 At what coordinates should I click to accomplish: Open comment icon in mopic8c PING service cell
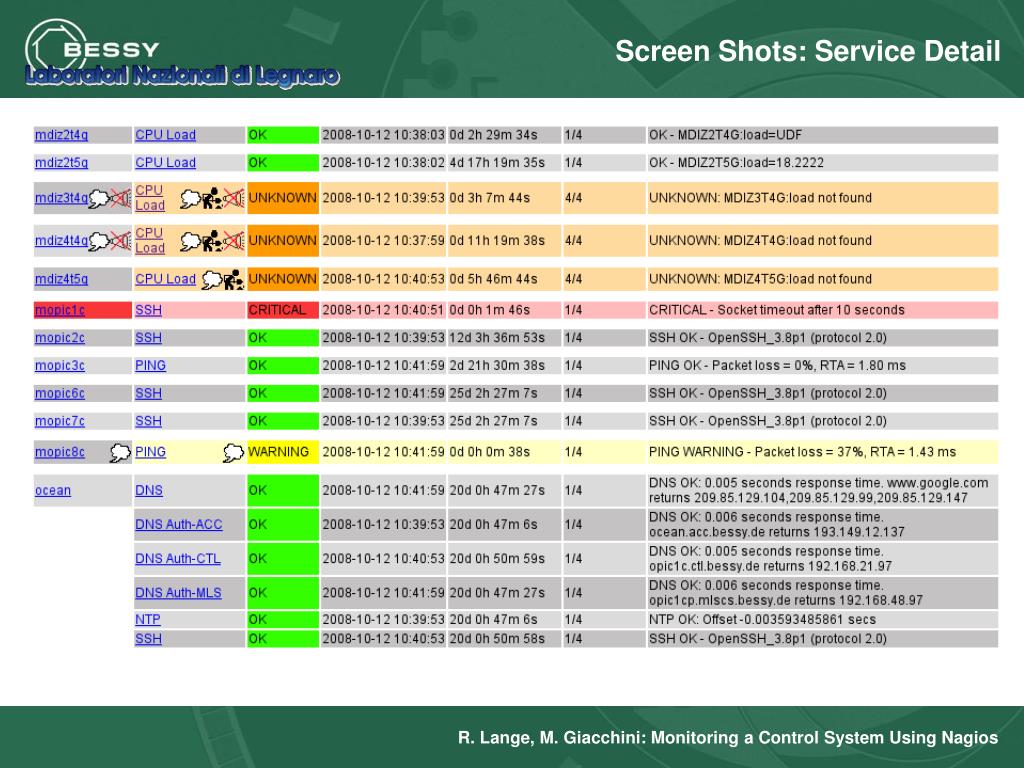233,452
